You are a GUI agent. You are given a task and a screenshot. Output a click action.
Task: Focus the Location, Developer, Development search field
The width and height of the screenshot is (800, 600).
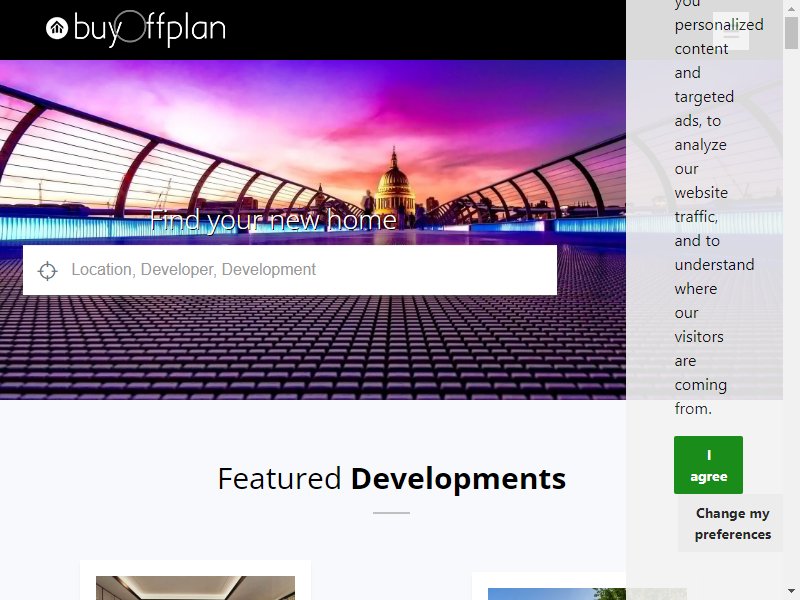290,270
